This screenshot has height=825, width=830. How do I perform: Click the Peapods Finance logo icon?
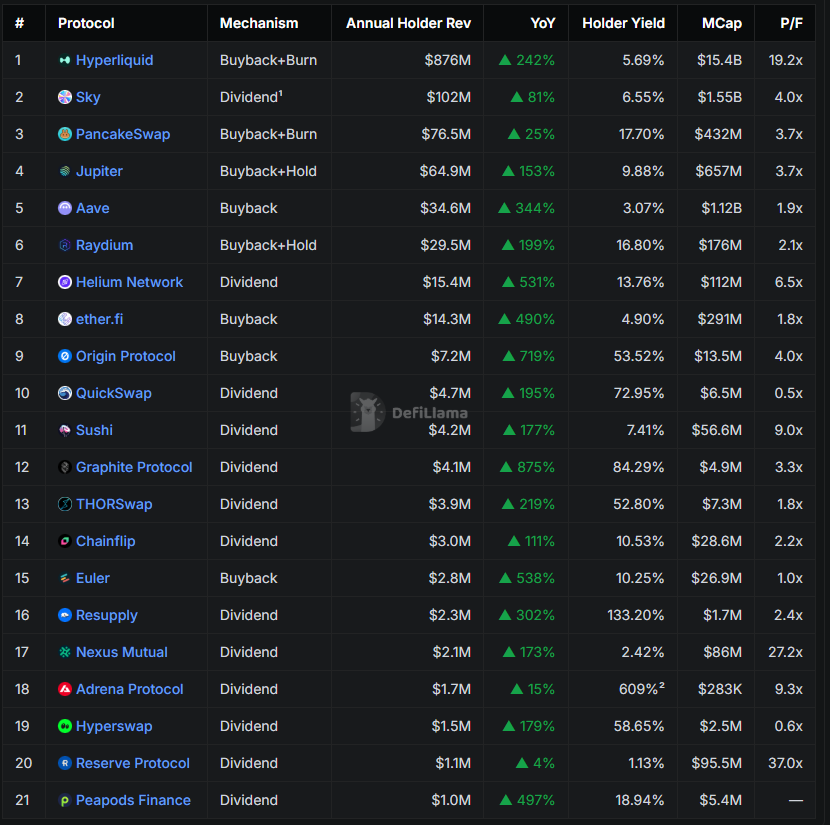(65, 800)
